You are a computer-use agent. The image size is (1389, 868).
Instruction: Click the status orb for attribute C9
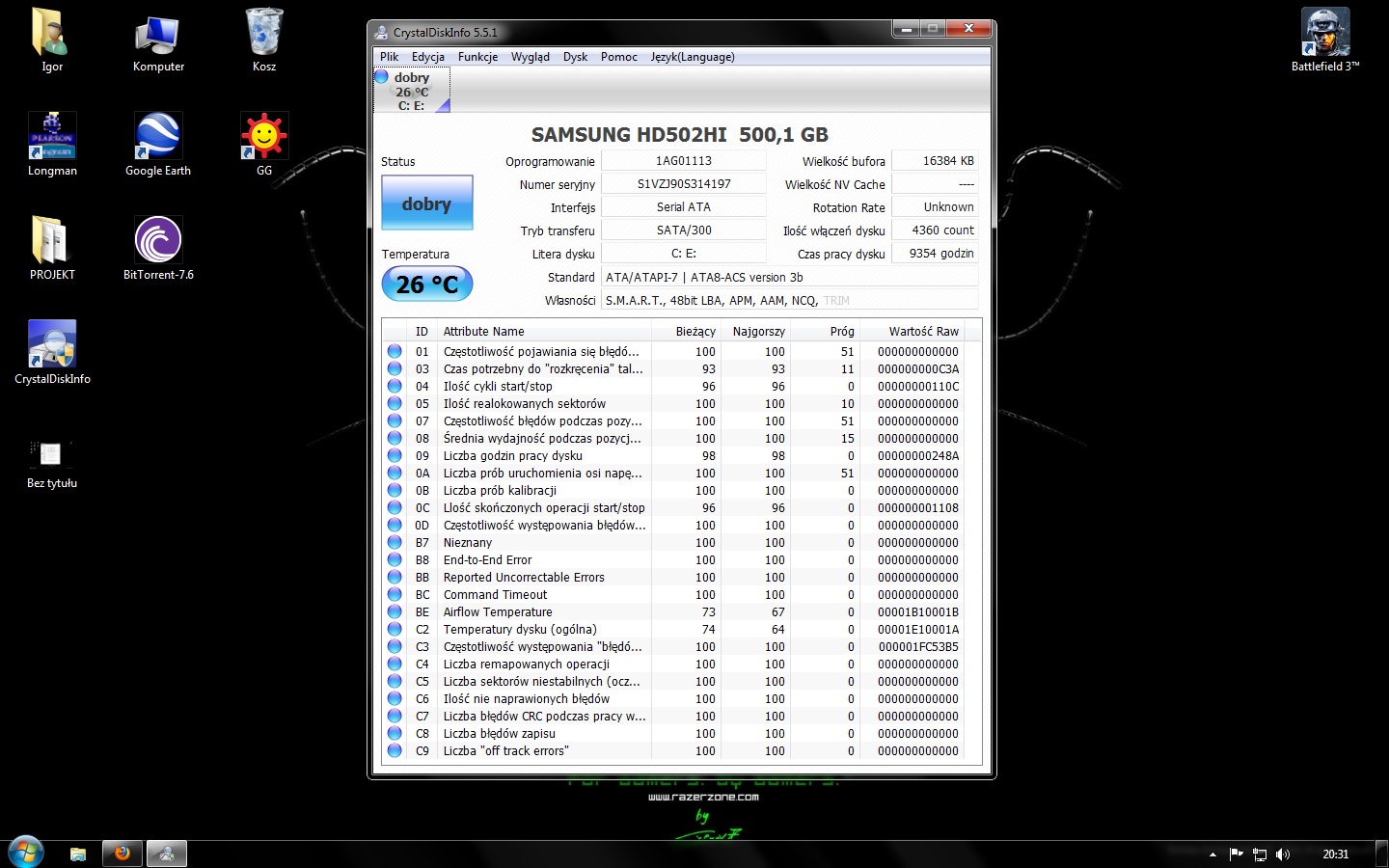point(395,751)
